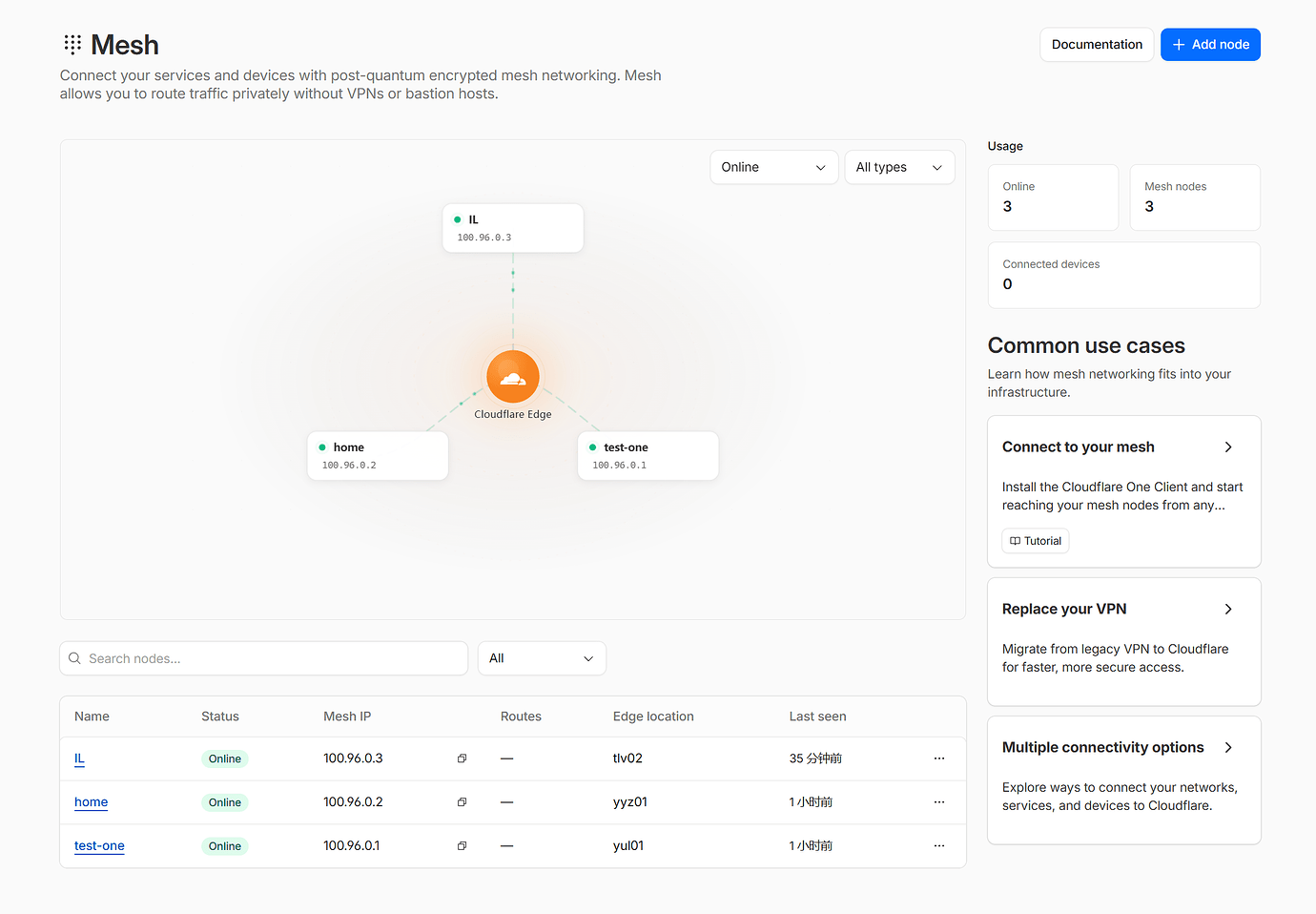Open the home node link
The height and width of the screenshot is (914, 1316).
pyautogui.click(x=91, y=802)
